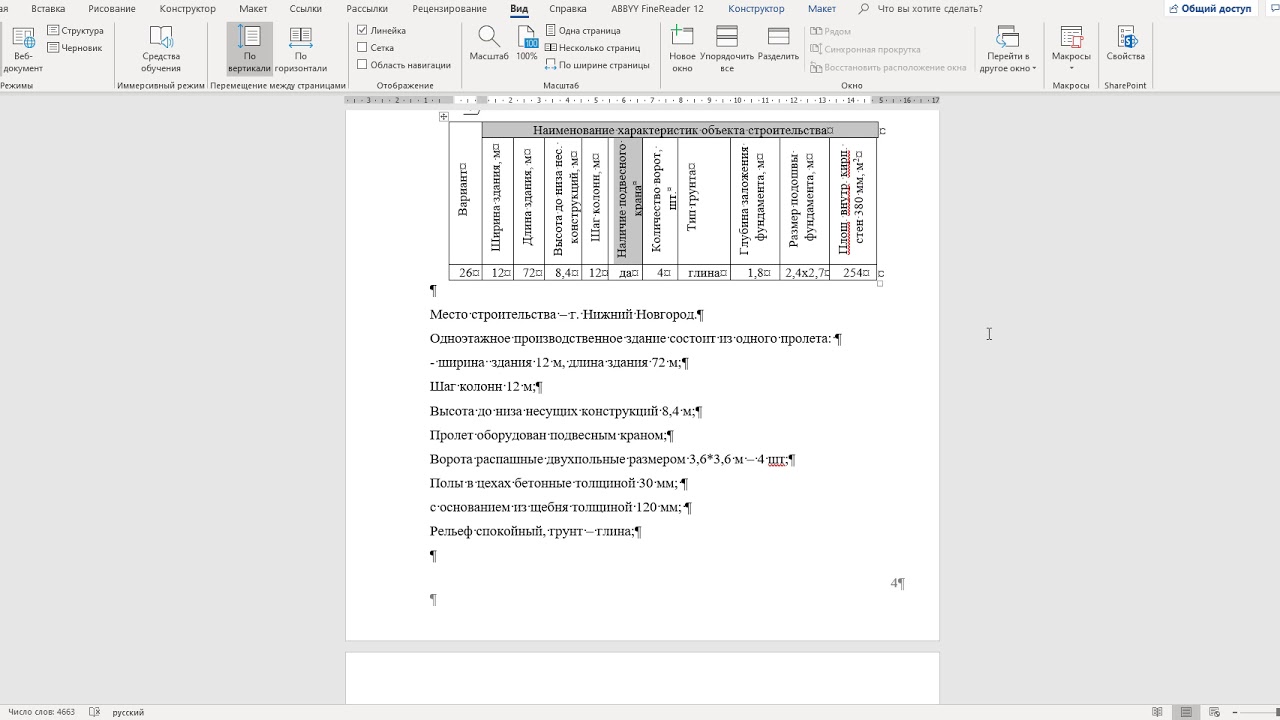Click the table cell containing глина
This screenshot has height=720, width=1280.
tap(704, 273)
